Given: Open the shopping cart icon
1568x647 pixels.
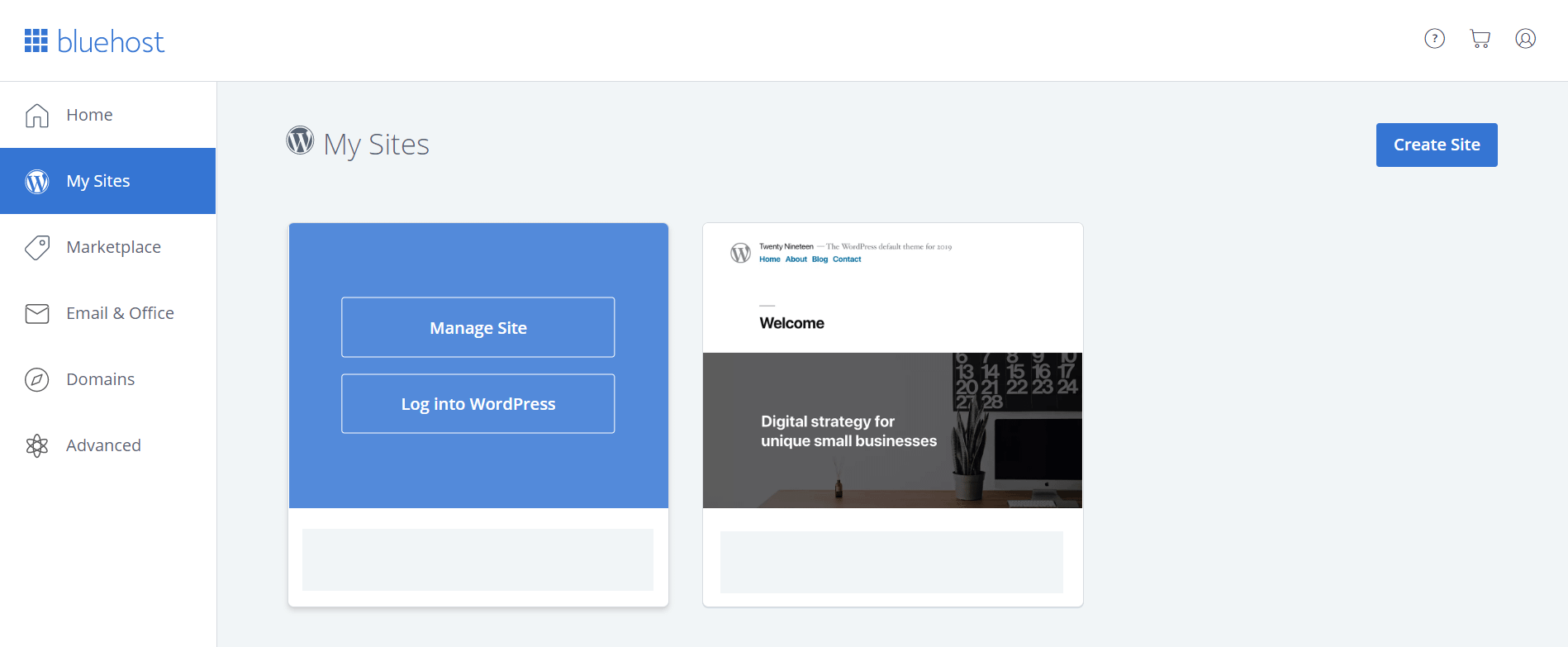Looking at the screenshot, I should tap(1480, 39).
